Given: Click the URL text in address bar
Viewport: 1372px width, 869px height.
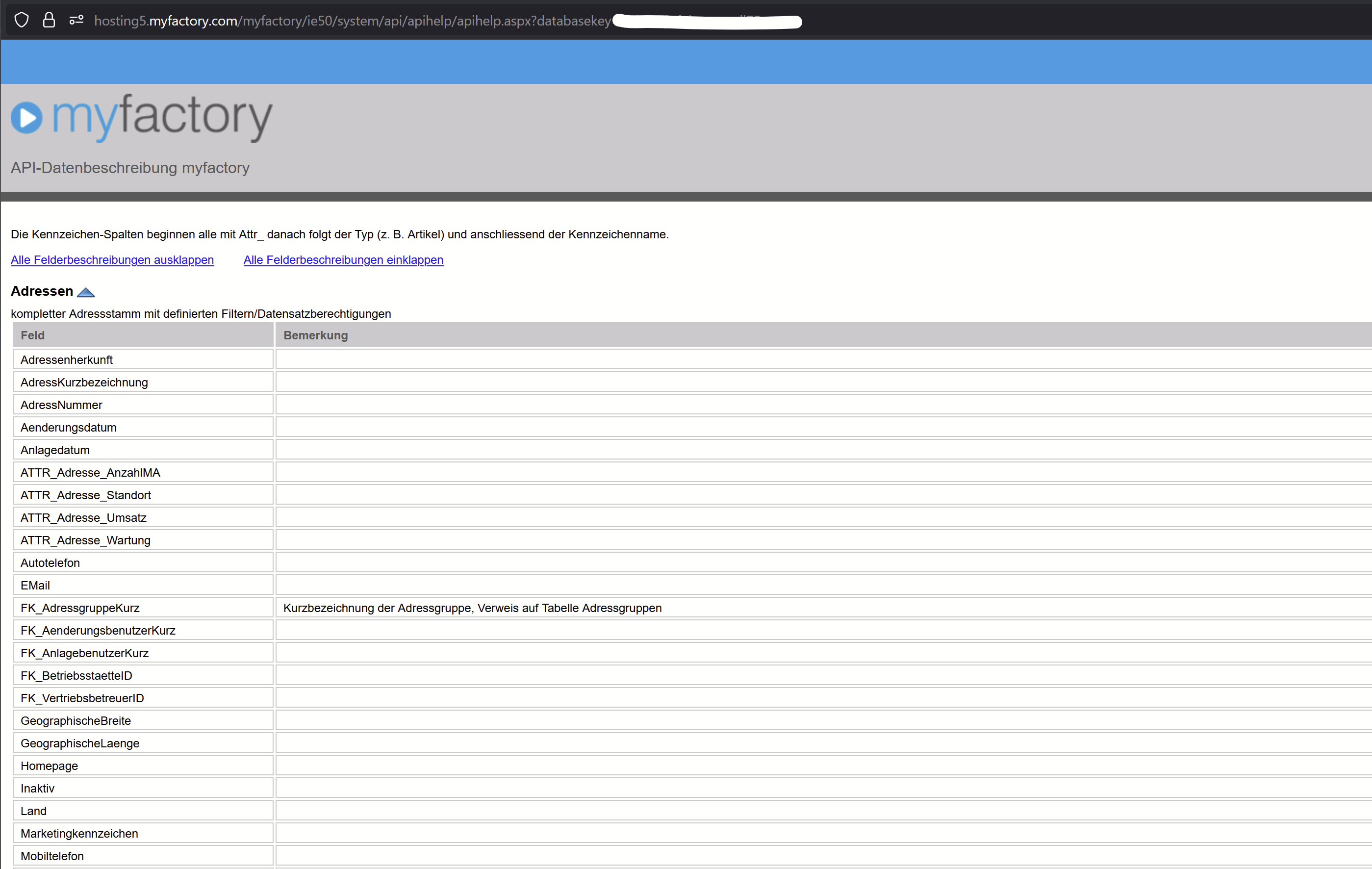Looking at the screenshot, I should click(x=352, y=21).
